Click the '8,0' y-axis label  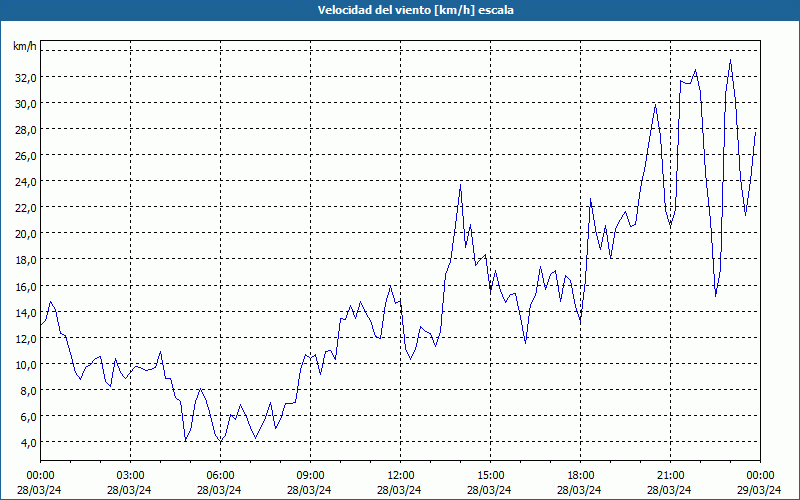pyautogui.click(x=27, y=390)
